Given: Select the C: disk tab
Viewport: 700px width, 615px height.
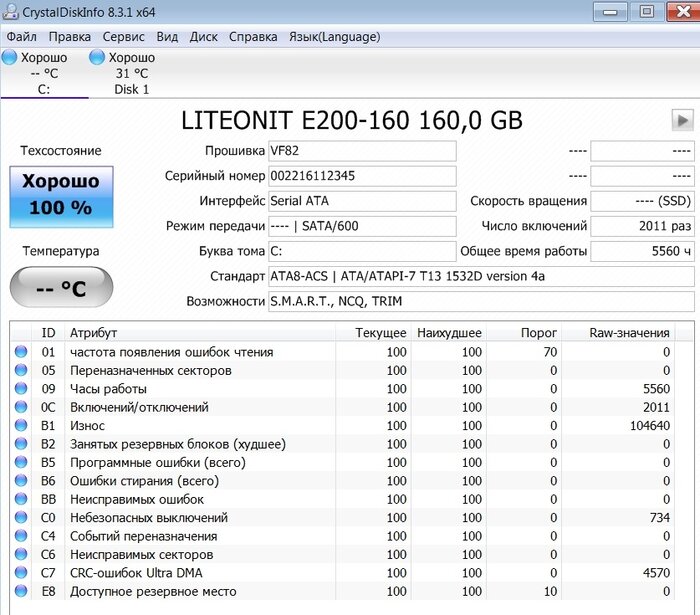Looking at the screenshot, I should point(44,74).
